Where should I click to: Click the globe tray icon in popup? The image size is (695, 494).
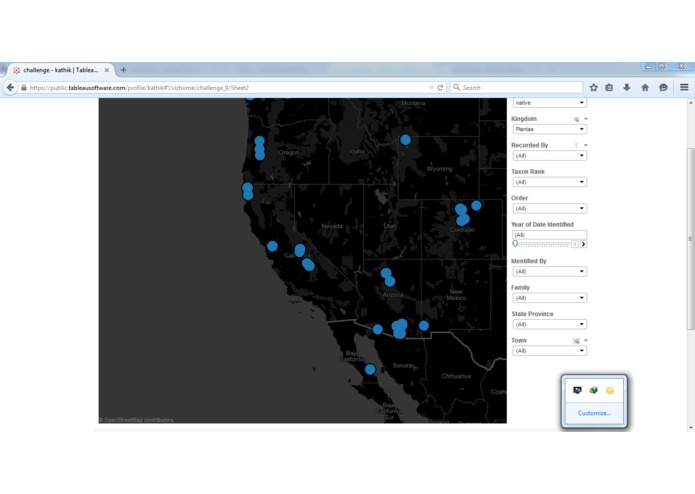point(593,390)
